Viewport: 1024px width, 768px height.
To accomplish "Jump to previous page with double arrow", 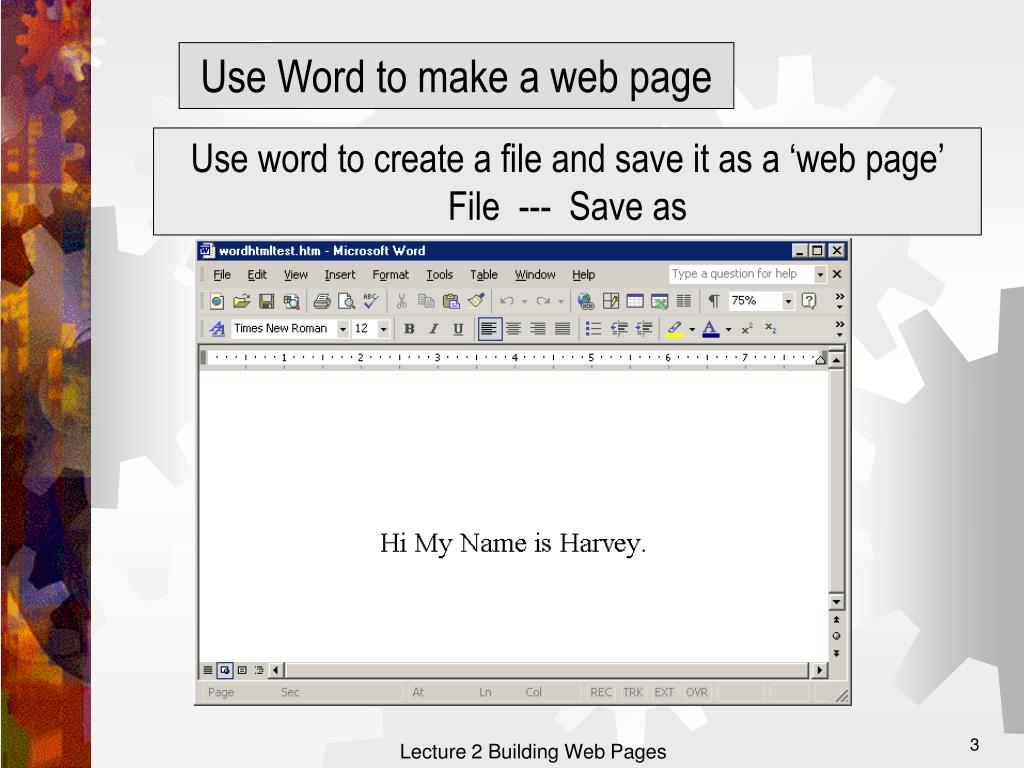I will coord(836,619).
